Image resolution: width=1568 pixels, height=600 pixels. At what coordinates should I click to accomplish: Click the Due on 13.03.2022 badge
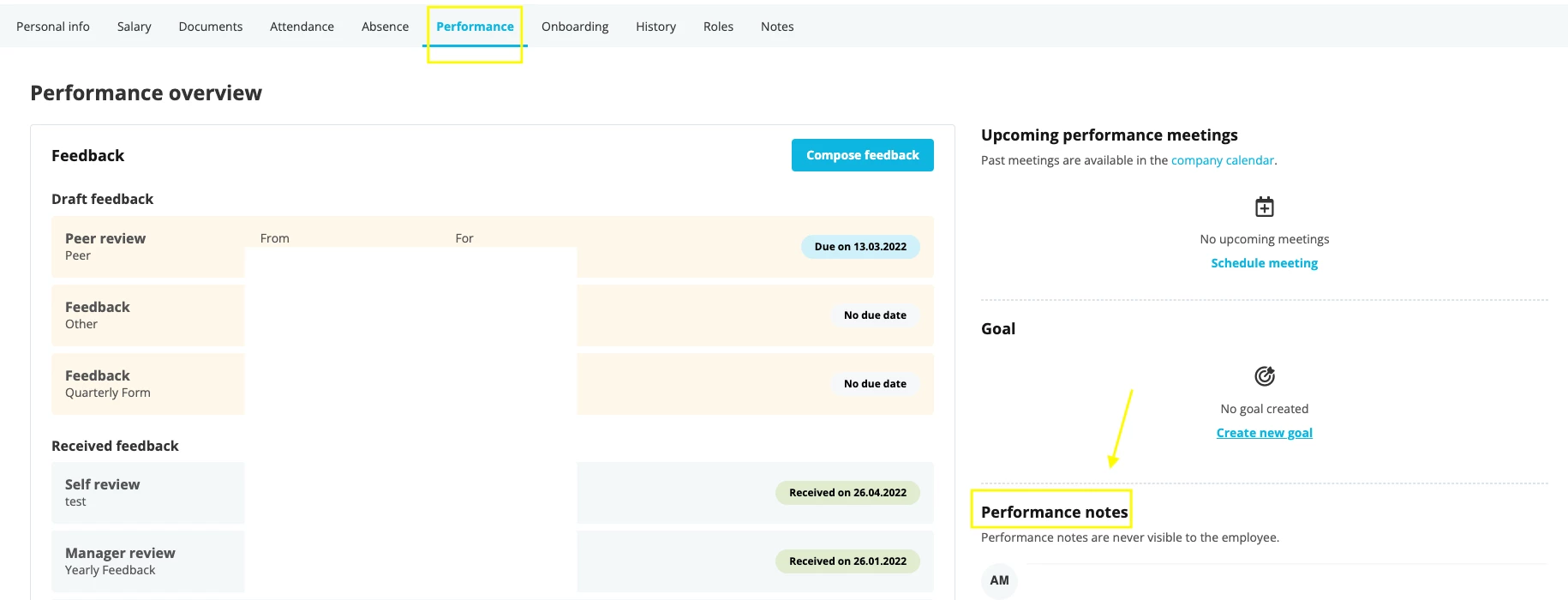coord(860,247)
